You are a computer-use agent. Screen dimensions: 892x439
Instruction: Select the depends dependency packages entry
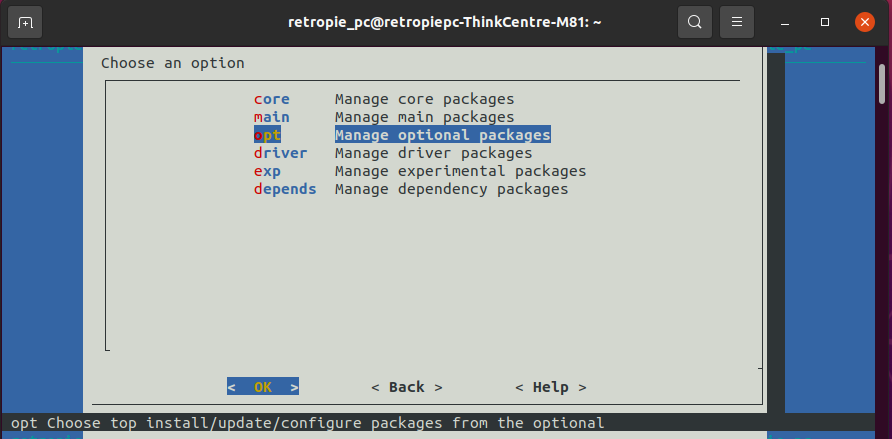pos(285,189)
